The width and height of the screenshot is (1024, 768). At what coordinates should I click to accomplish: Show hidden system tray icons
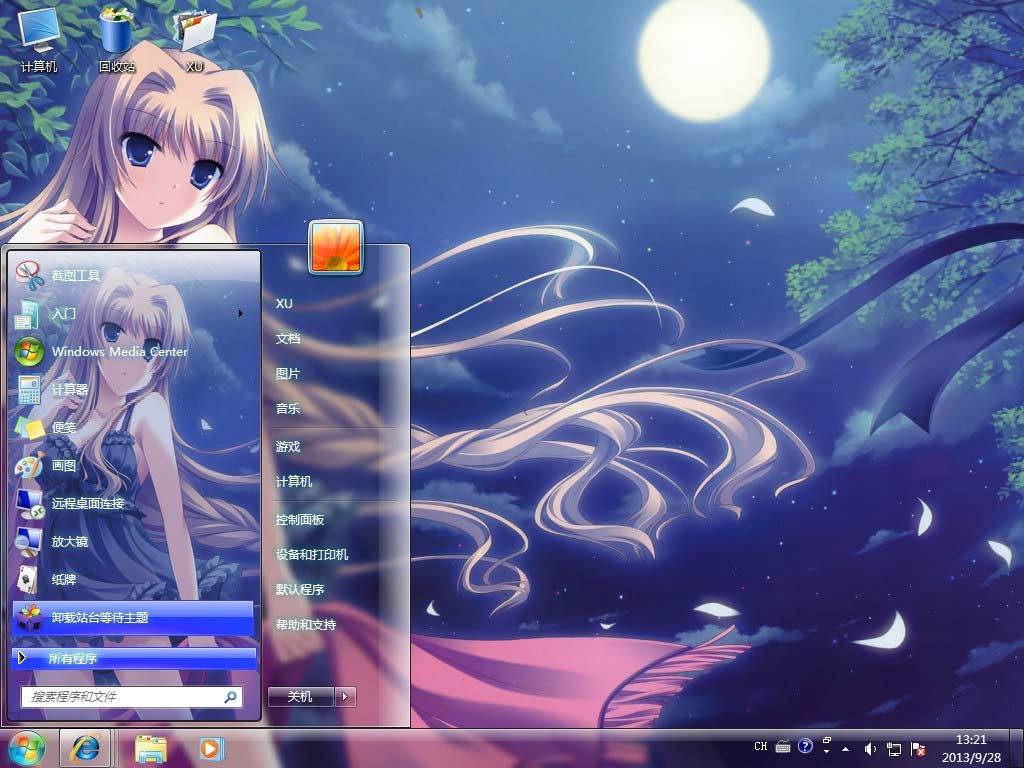point(846,748)
